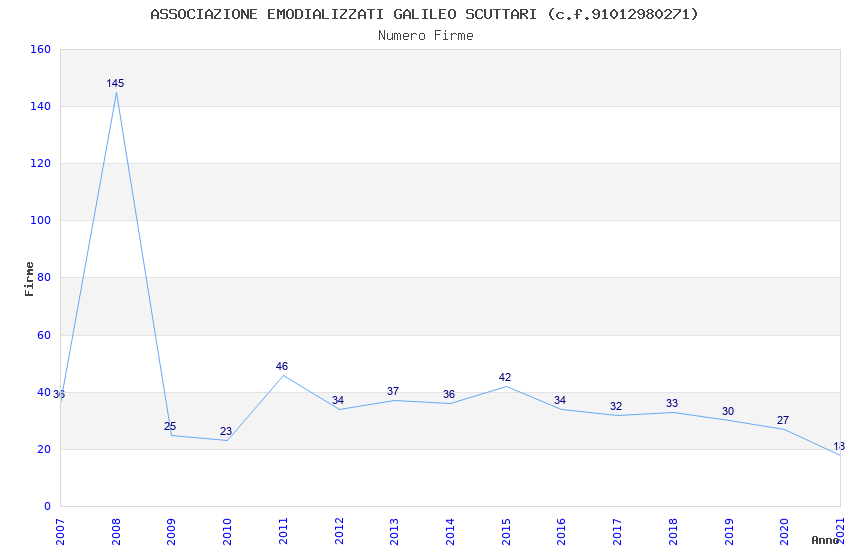The width and height of the screenshot is (850, 550).
Task: Click the 32 data label
Action: coord(616,406)
